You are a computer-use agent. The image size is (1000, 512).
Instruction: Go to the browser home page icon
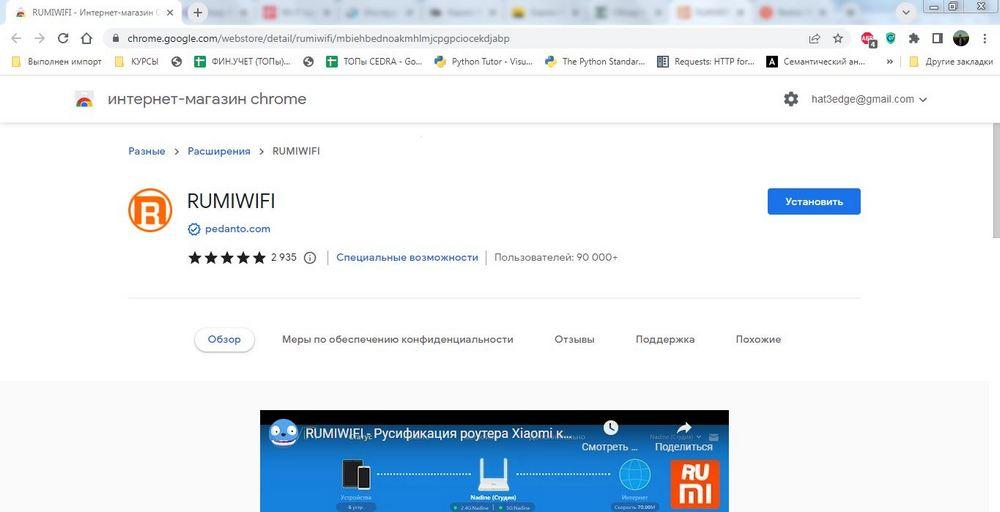pos(86,38)
